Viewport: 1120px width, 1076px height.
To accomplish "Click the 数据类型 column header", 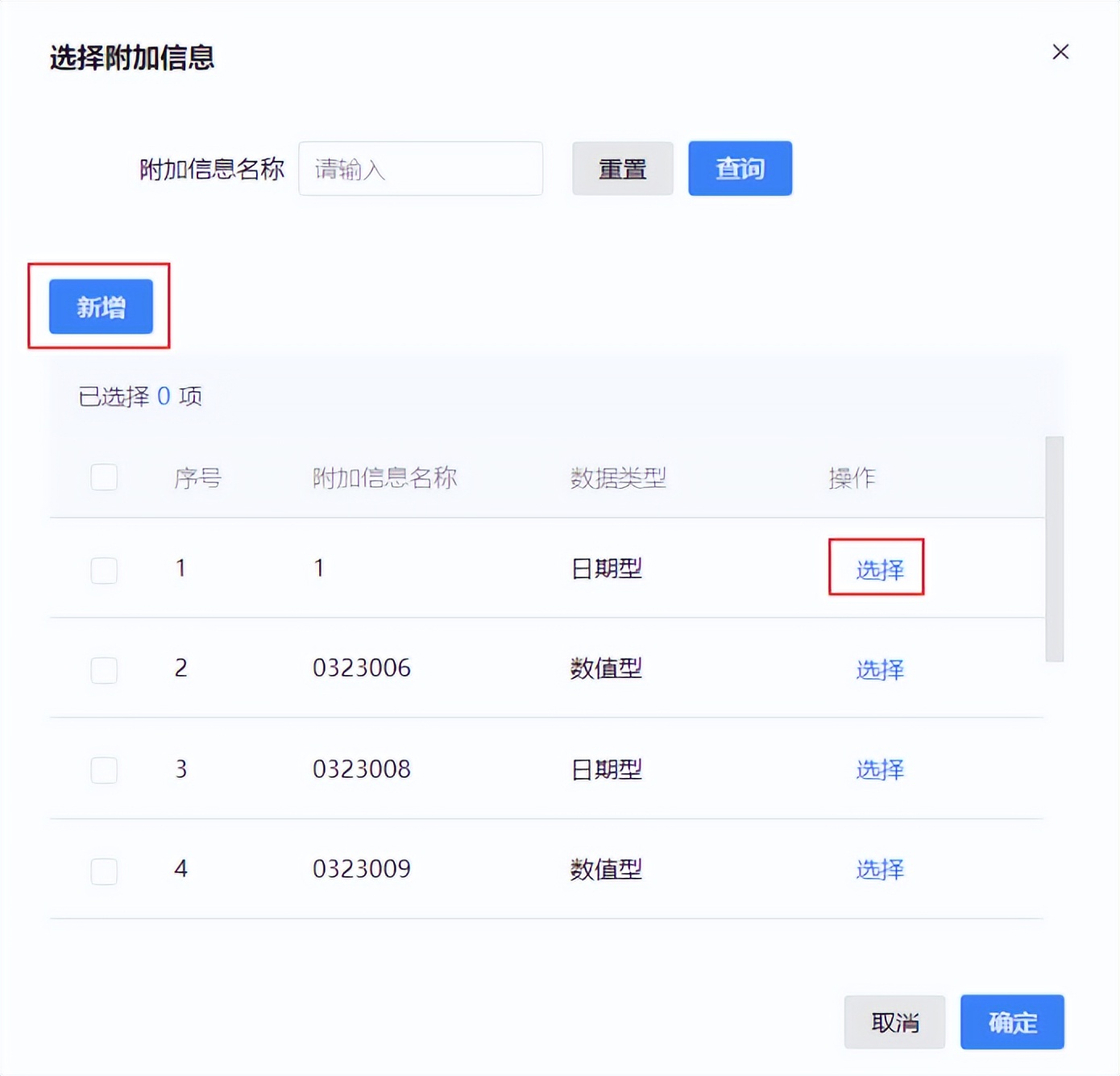I will click(618, 477).
